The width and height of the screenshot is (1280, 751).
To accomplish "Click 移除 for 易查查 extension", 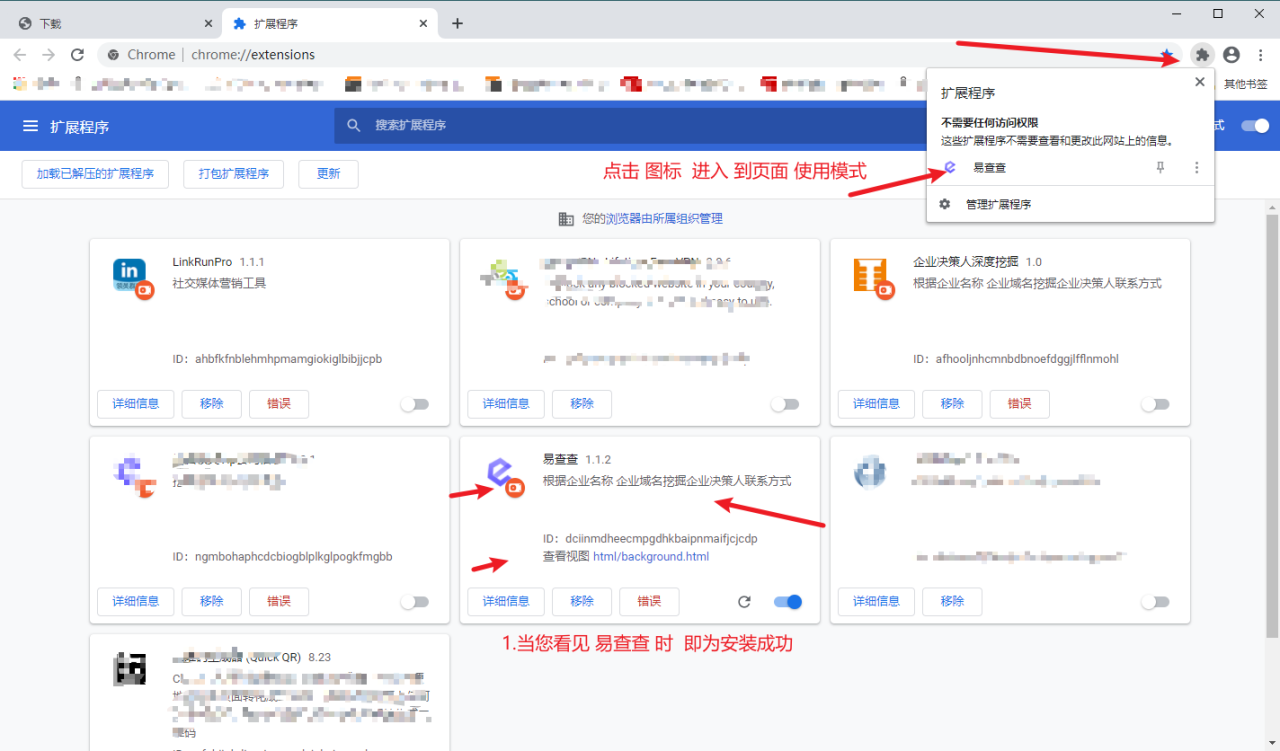I will pyautogui.click(x=582, y=601).
